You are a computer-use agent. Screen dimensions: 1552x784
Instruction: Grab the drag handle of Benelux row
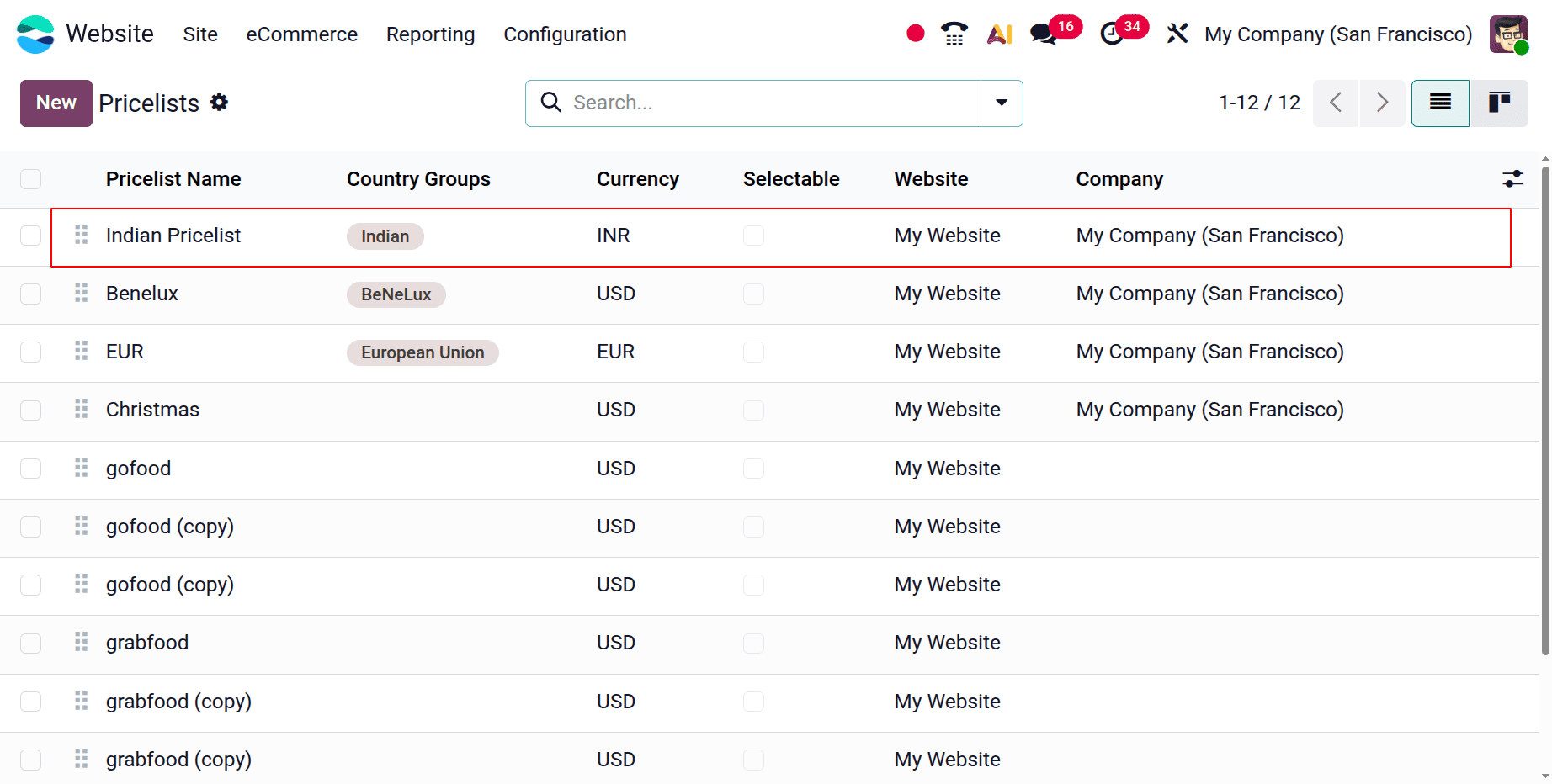81,293
